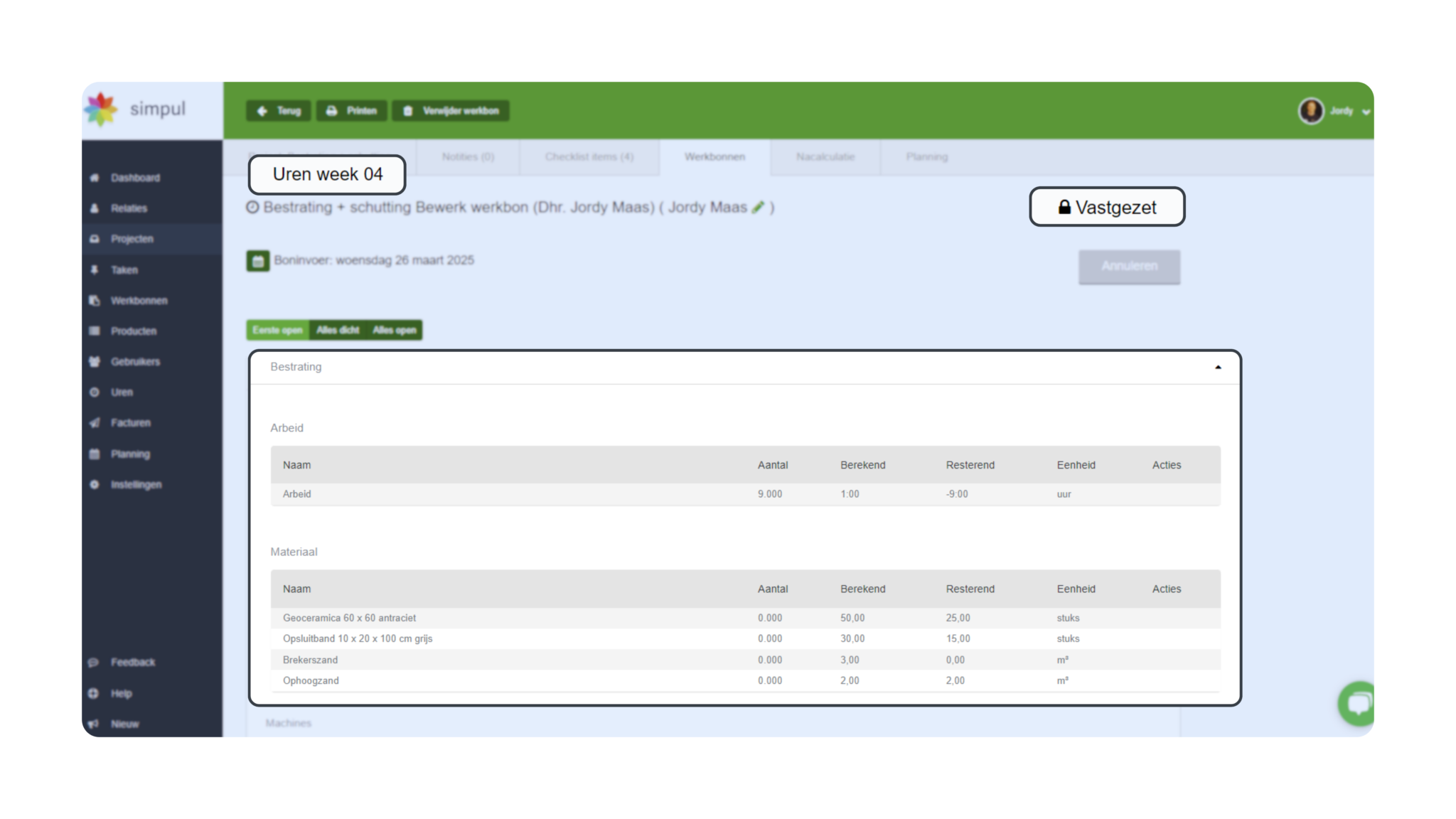This screenshot has width=1456, height=819.
Task: Click the Alles dicht button
Action: (338, 330)
